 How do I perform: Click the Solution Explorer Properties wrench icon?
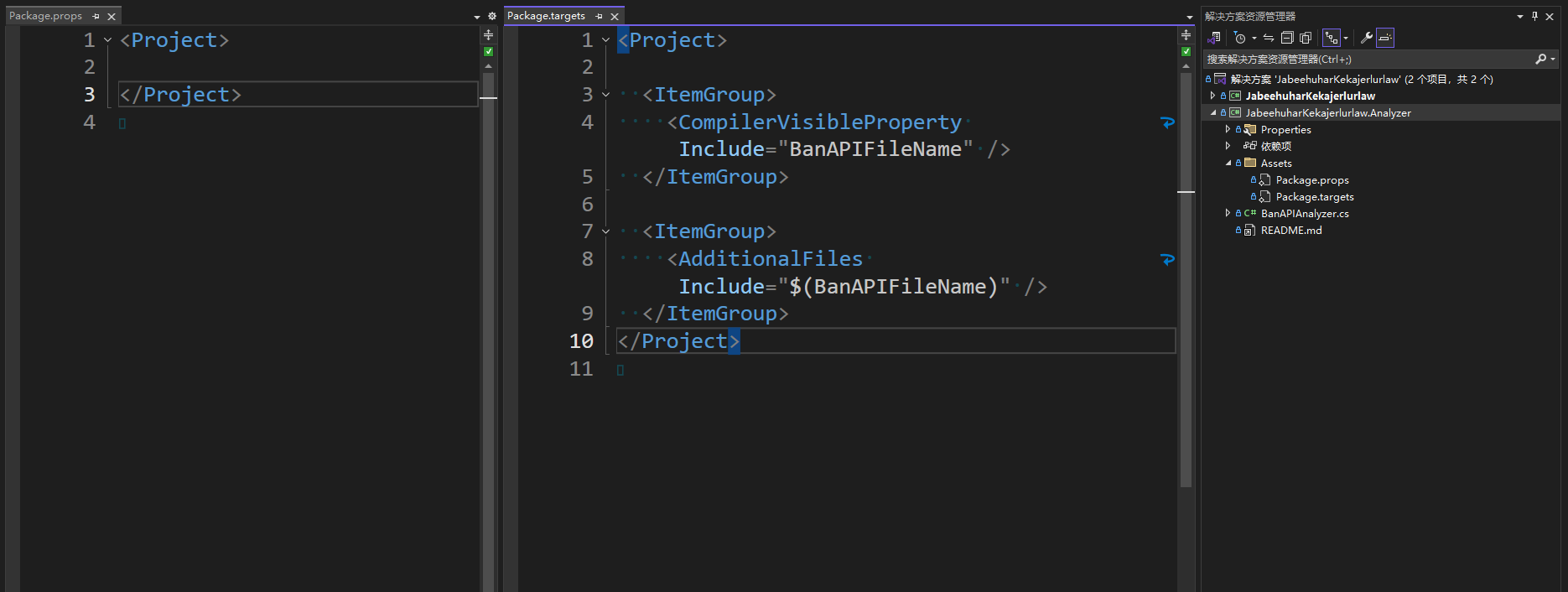pos(1366,38)
